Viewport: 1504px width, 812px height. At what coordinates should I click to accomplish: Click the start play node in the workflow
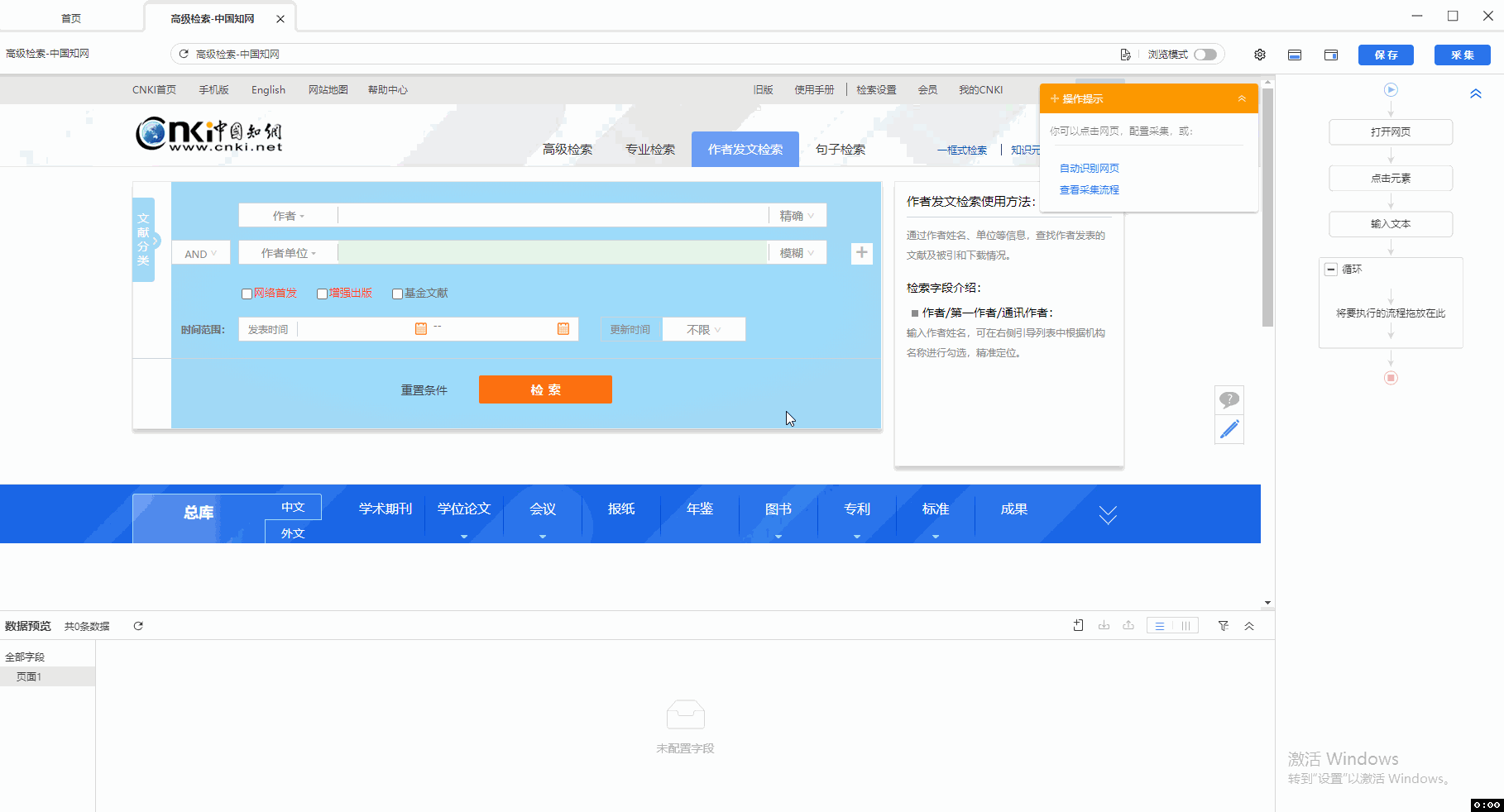pyautogui.click(x=1391, y=89)
